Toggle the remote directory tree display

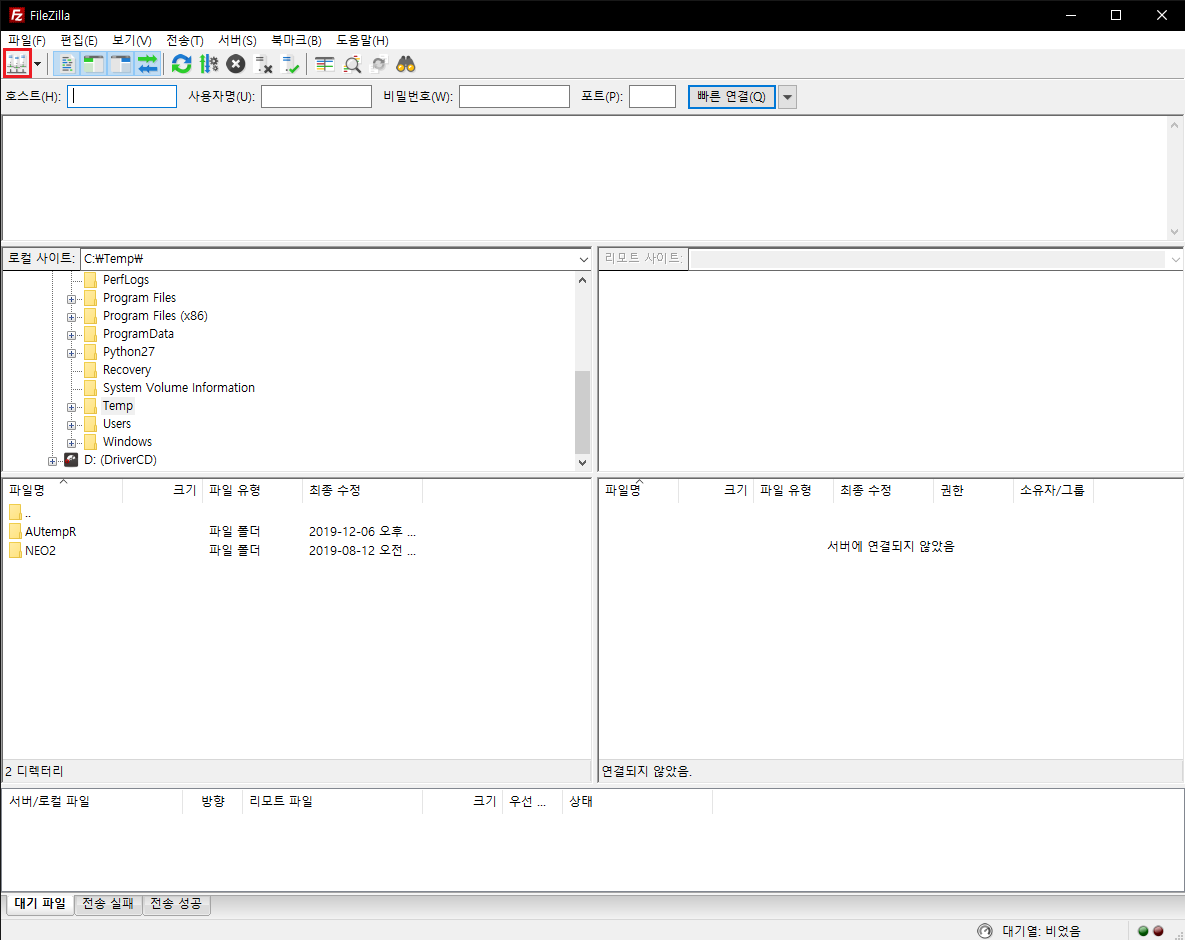[121, 64]
